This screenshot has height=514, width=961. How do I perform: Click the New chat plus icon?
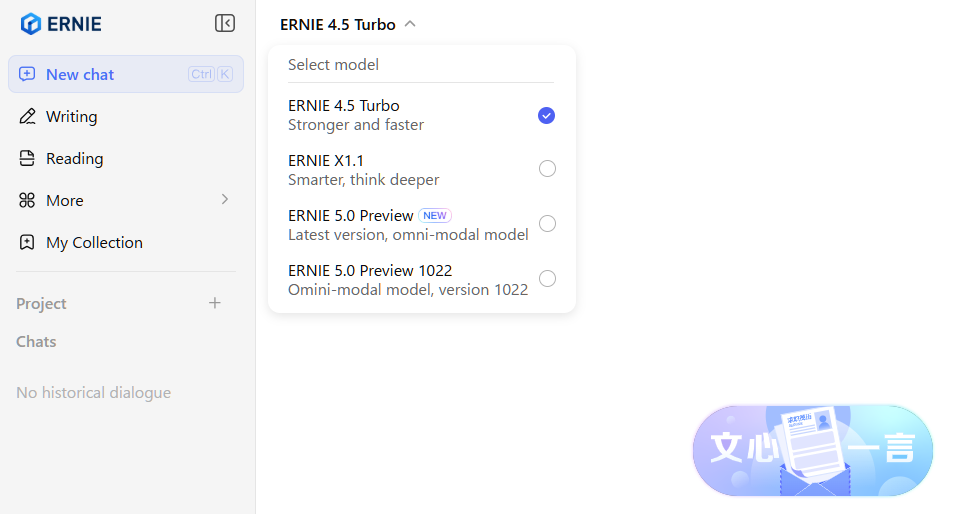[x=27, y=74]
